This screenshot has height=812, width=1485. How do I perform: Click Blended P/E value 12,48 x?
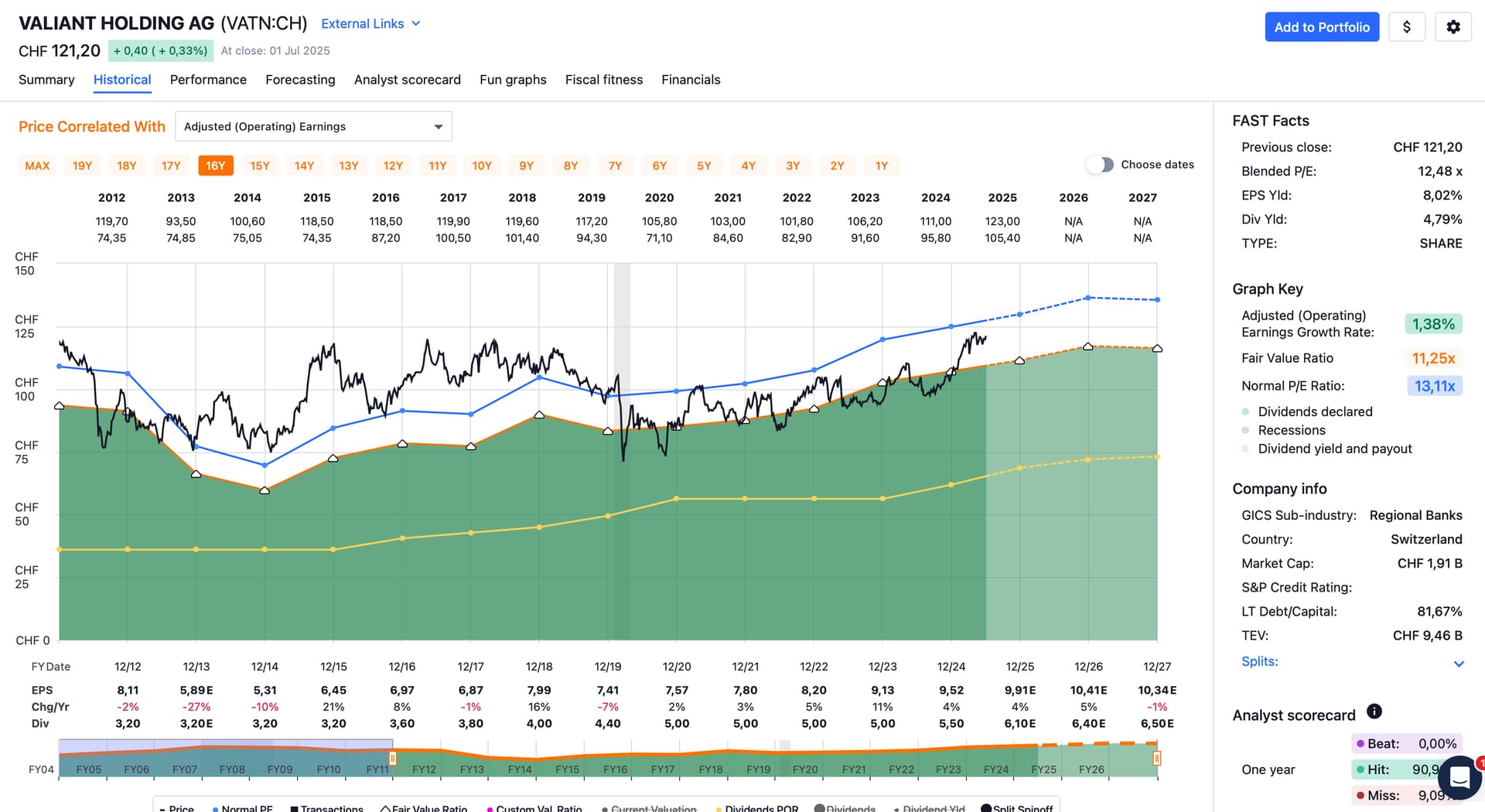pyautogui.click(x=1439, y=171)
